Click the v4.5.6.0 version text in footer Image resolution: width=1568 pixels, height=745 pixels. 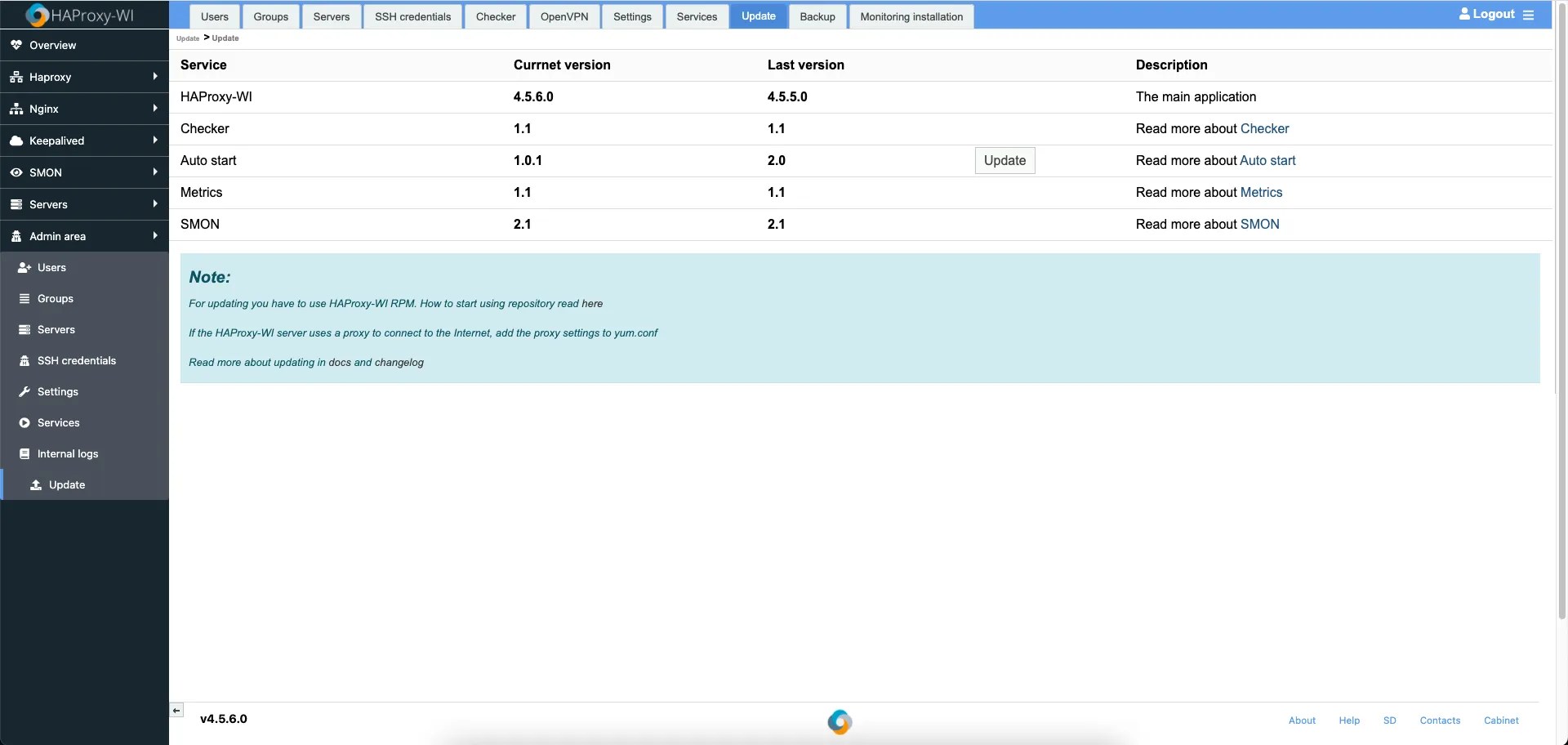click(x=224, y=719)
